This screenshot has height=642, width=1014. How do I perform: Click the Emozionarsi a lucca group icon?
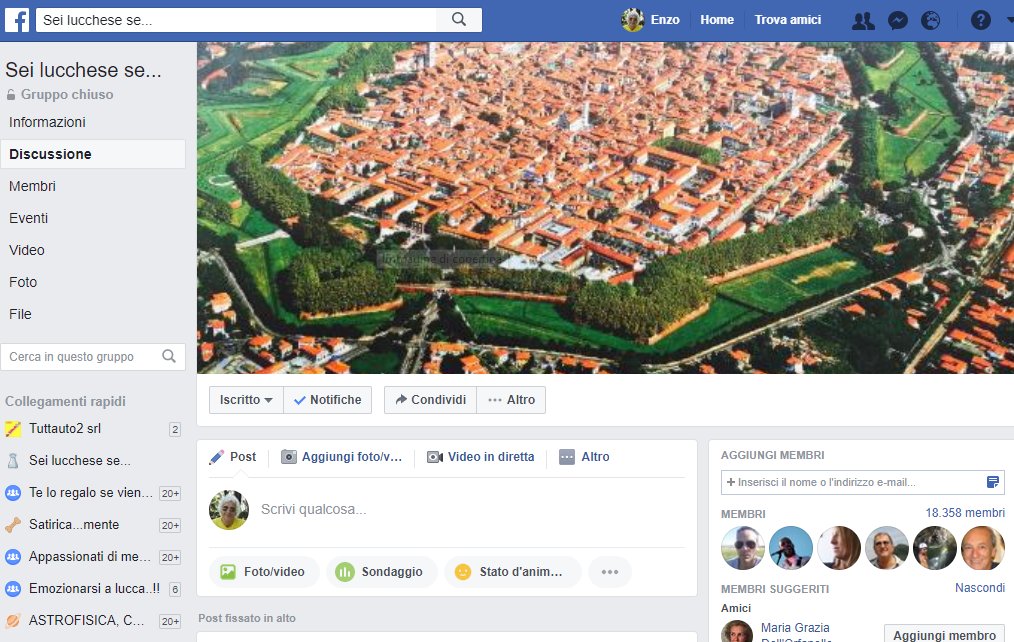[13, 588]
